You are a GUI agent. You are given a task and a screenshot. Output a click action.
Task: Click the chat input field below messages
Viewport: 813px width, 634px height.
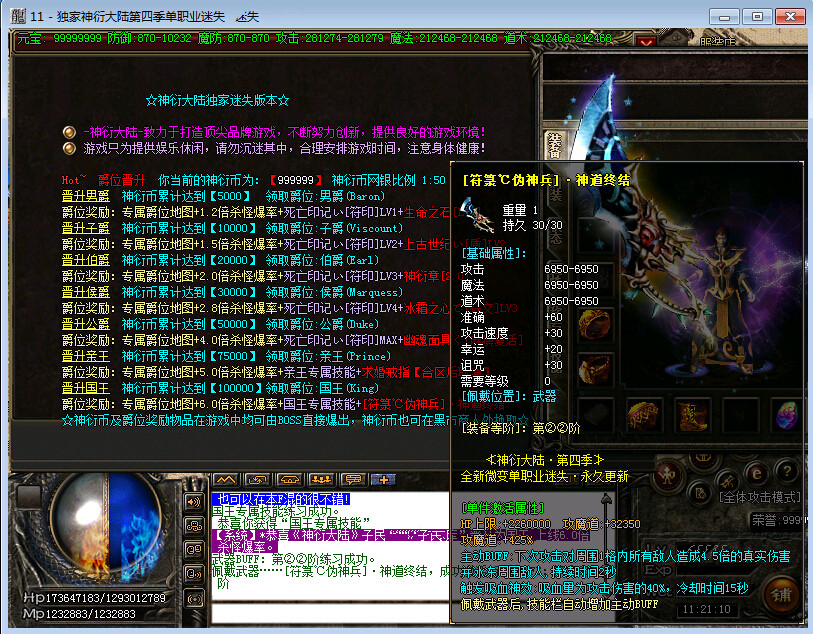tap(330, 613)
